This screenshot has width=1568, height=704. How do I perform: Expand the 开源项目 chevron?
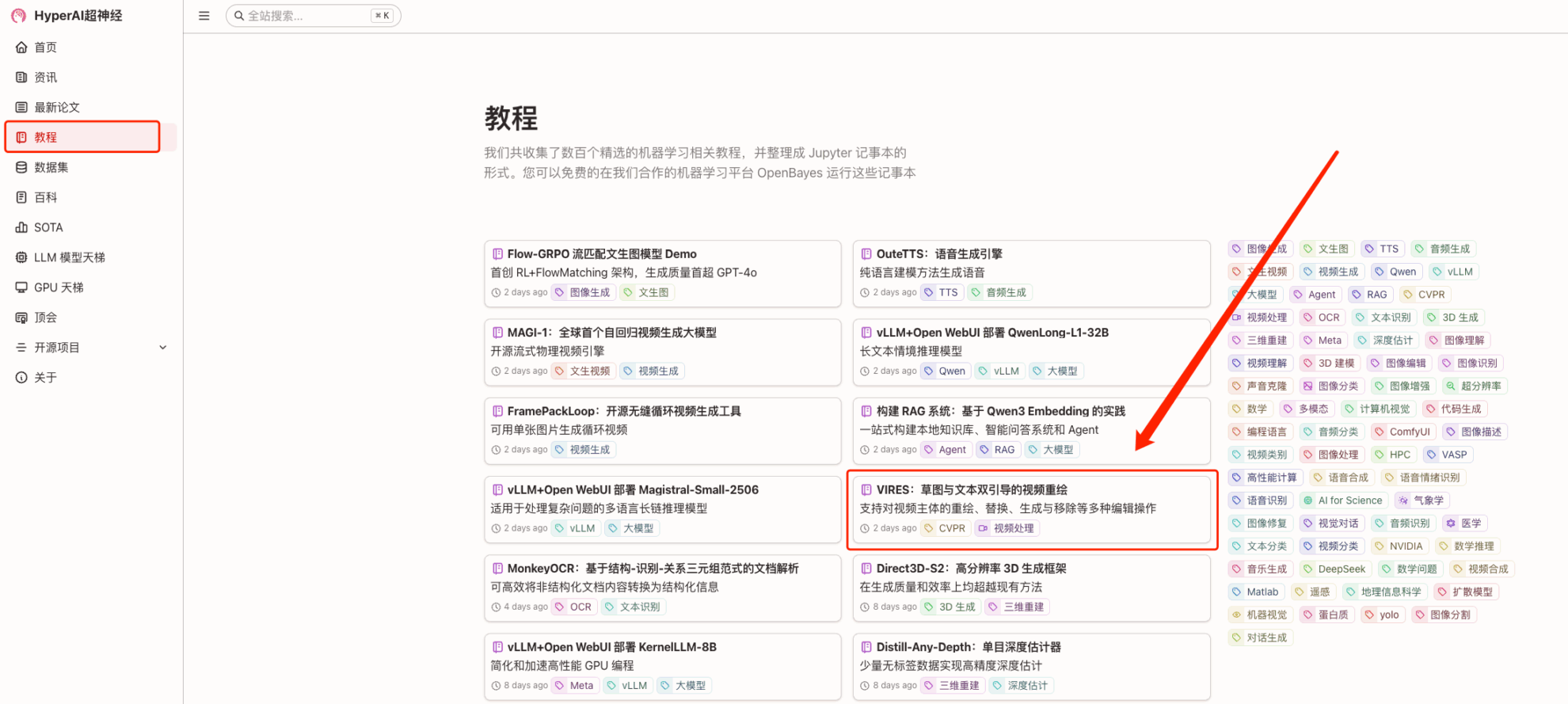(163, 348)
